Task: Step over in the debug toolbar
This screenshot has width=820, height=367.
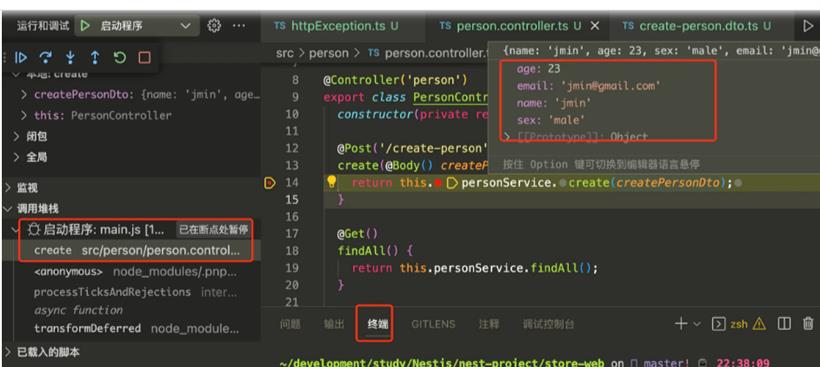Action: coord(45,58)
